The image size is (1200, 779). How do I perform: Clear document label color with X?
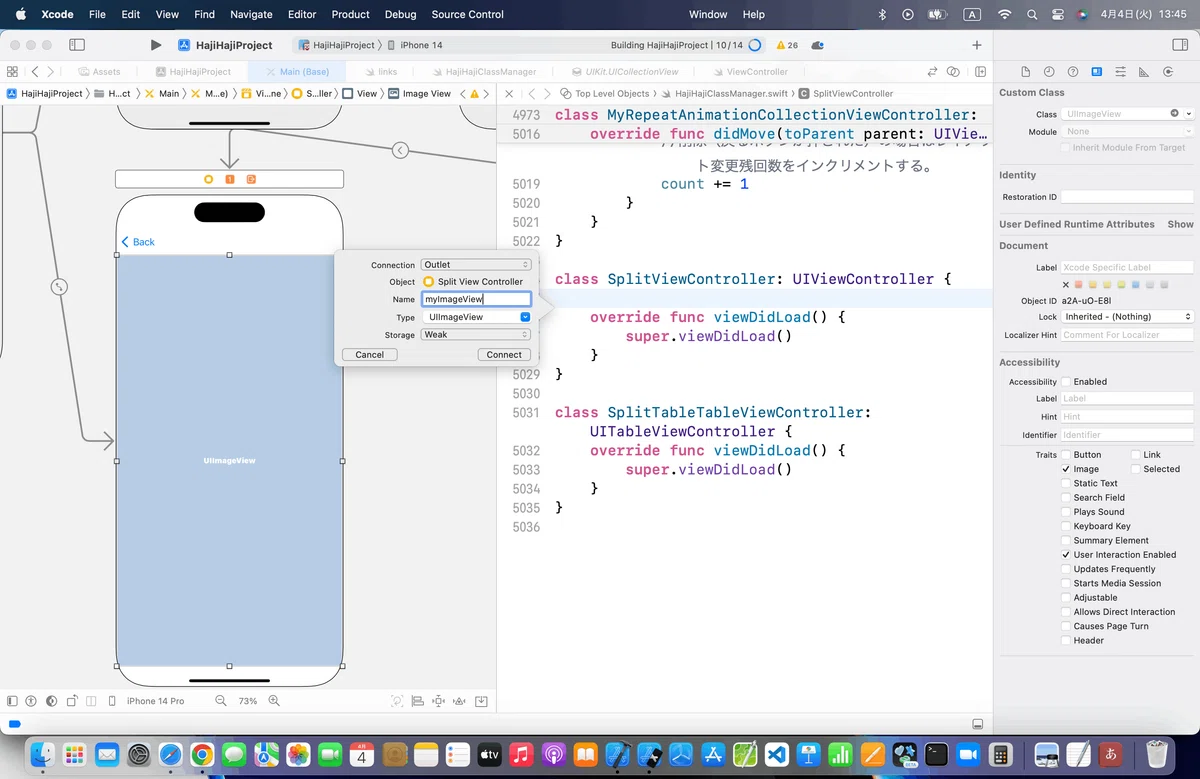tap(1066, 285)
